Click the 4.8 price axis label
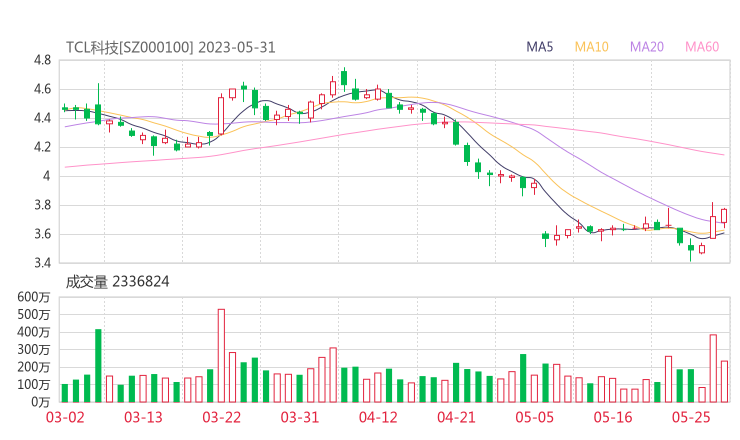 42,60
